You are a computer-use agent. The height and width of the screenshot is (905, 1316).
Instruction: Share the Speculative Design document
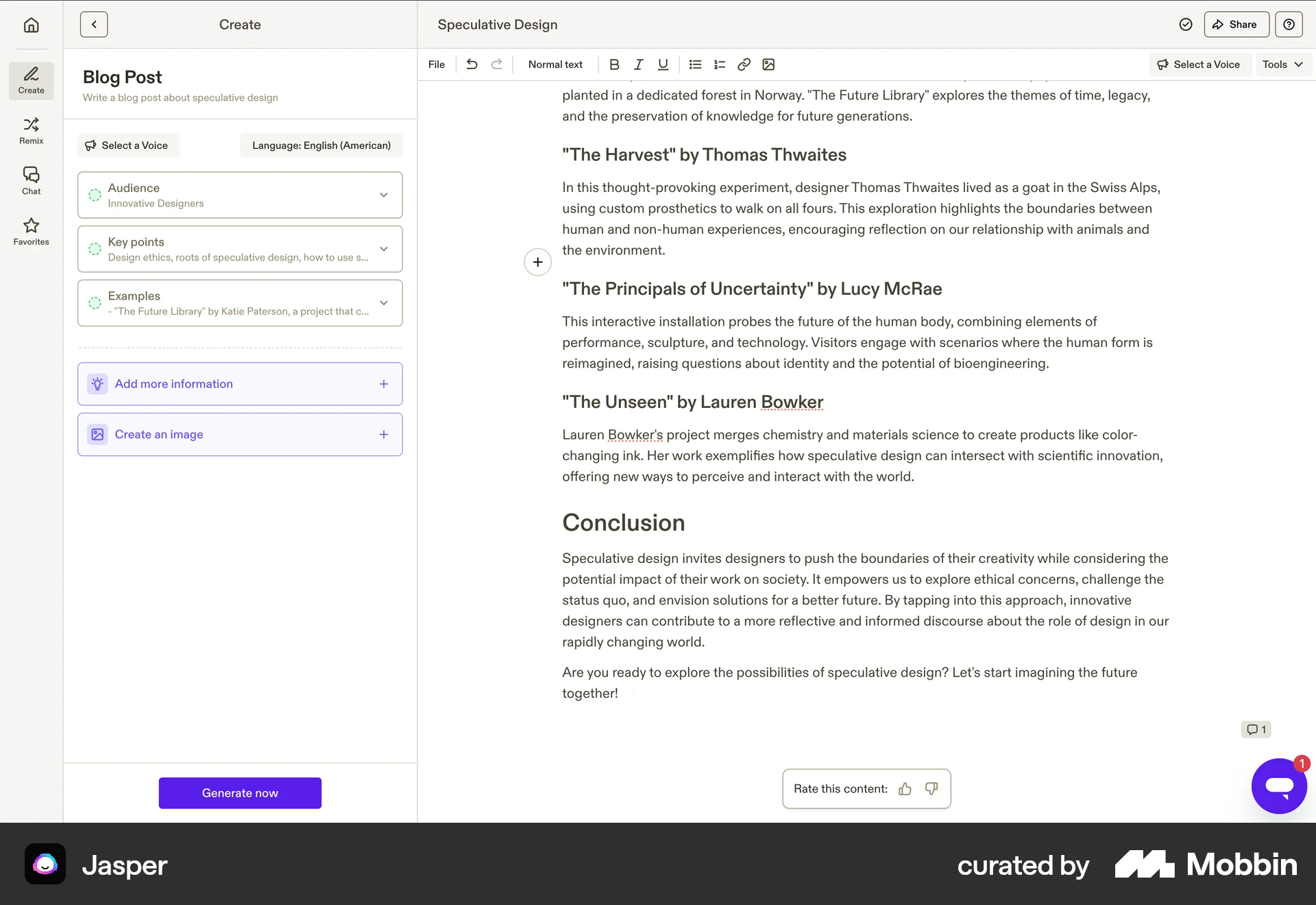[x=1235, y=24]
